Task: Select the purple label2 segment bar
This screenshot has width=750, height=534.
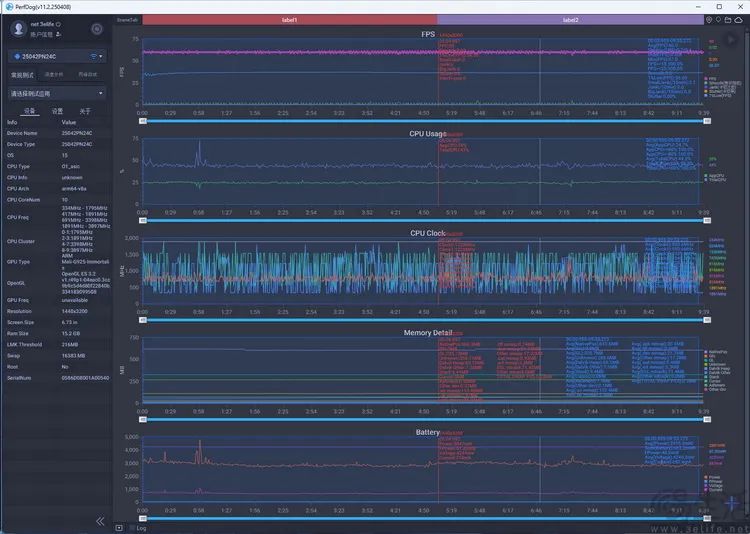Action: pyautogui.click(x=570, y=20)
